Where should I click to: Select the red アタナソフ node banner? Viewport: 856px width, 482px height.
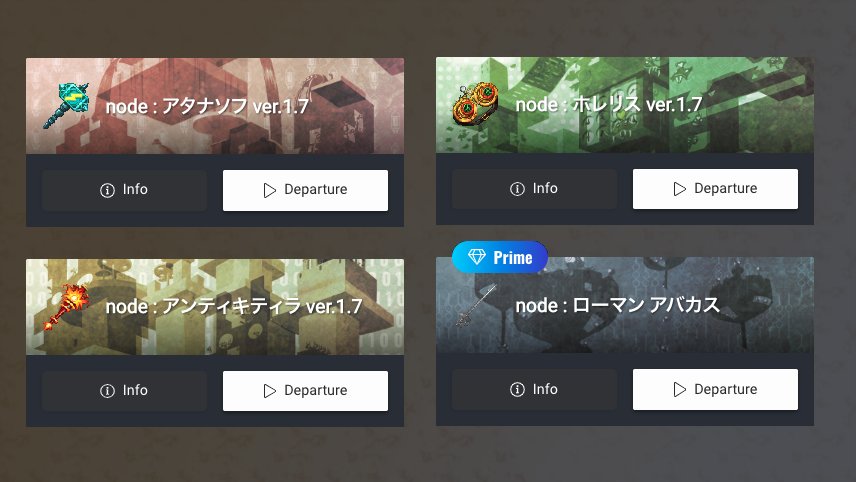[x=215, y=106]
